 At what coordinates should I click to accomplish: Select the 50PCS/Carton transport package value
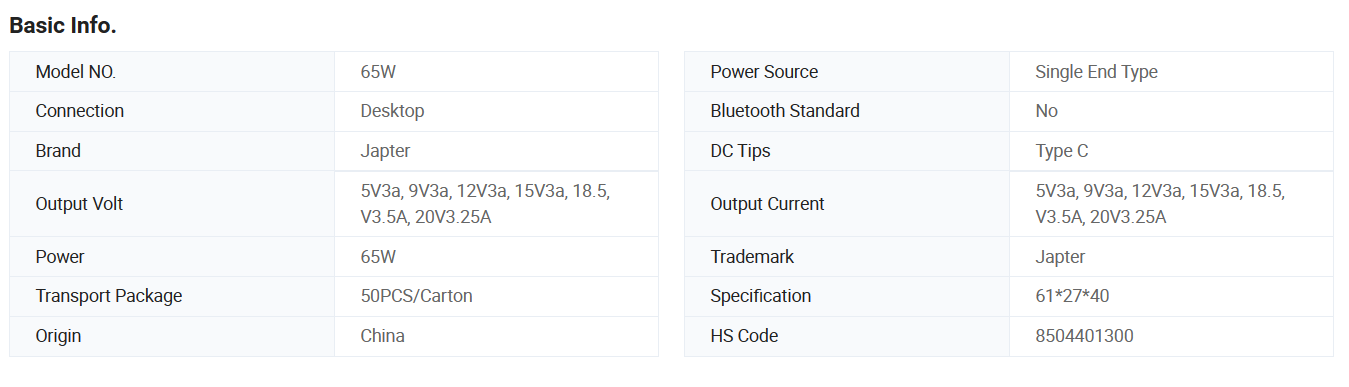click(x=416, y=296)
